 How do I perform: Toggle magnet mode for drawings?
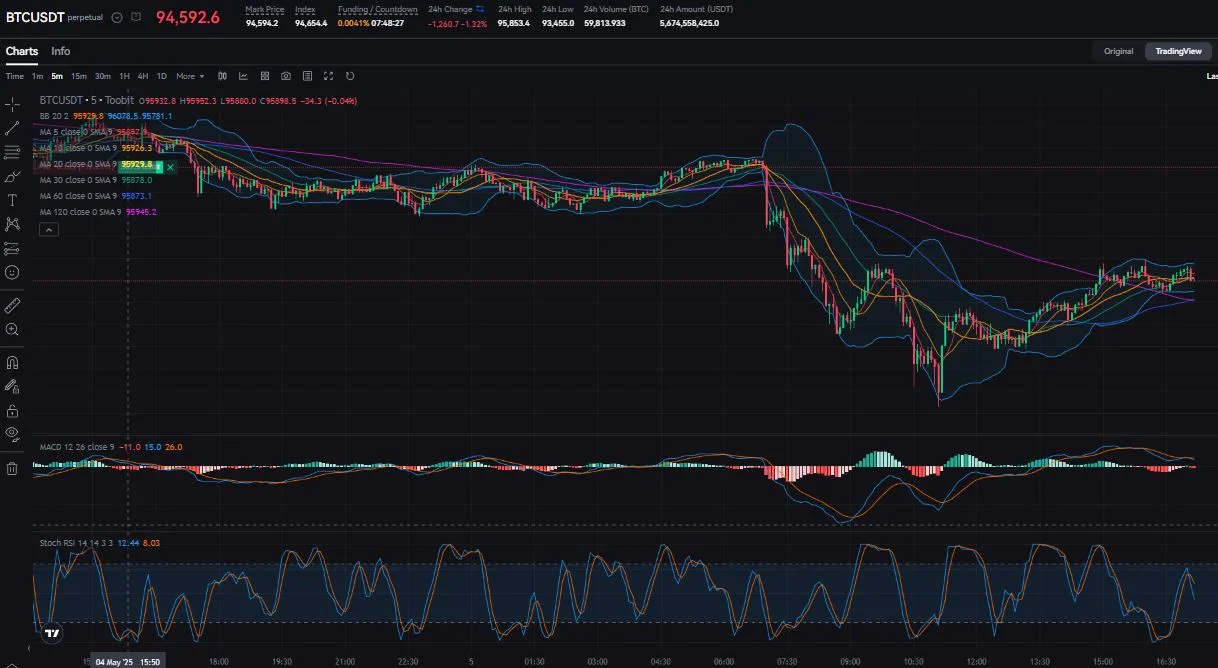[12, 362]
